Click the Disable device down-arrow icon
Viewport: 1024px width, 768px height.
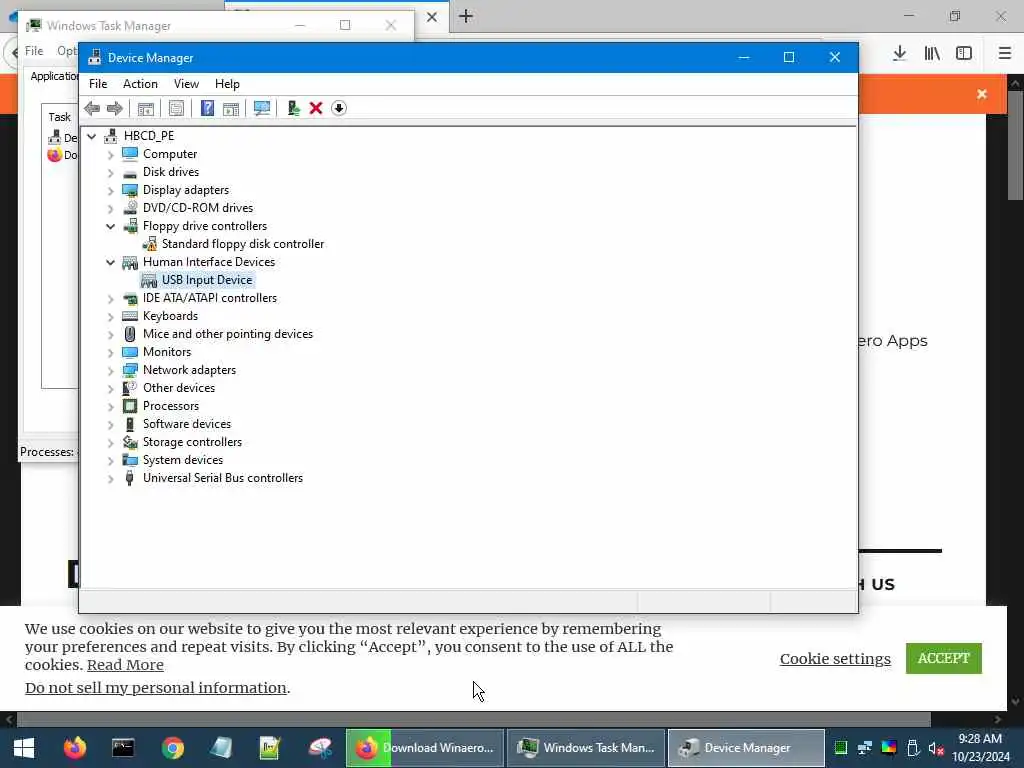tap(339, 108)
